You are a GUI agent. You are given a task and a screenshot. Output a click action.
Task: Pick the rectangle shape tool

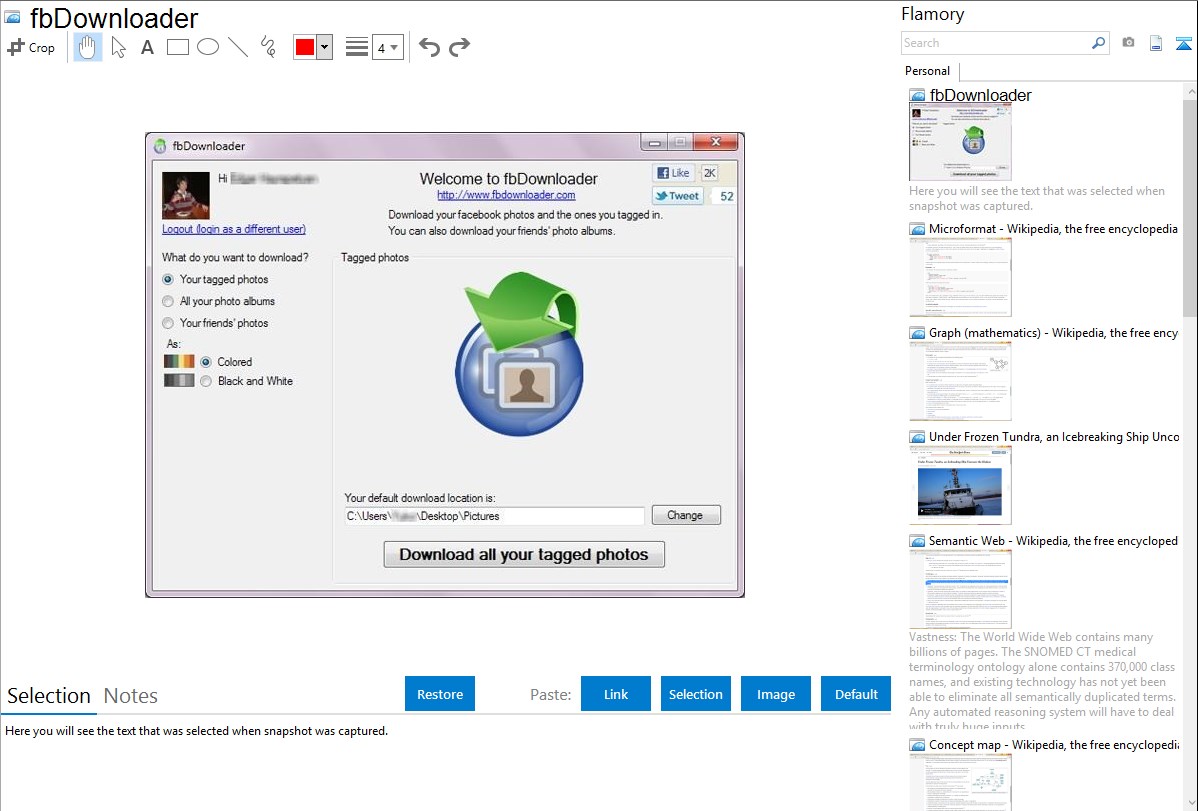pyautogui.click(x=177, y=47)
